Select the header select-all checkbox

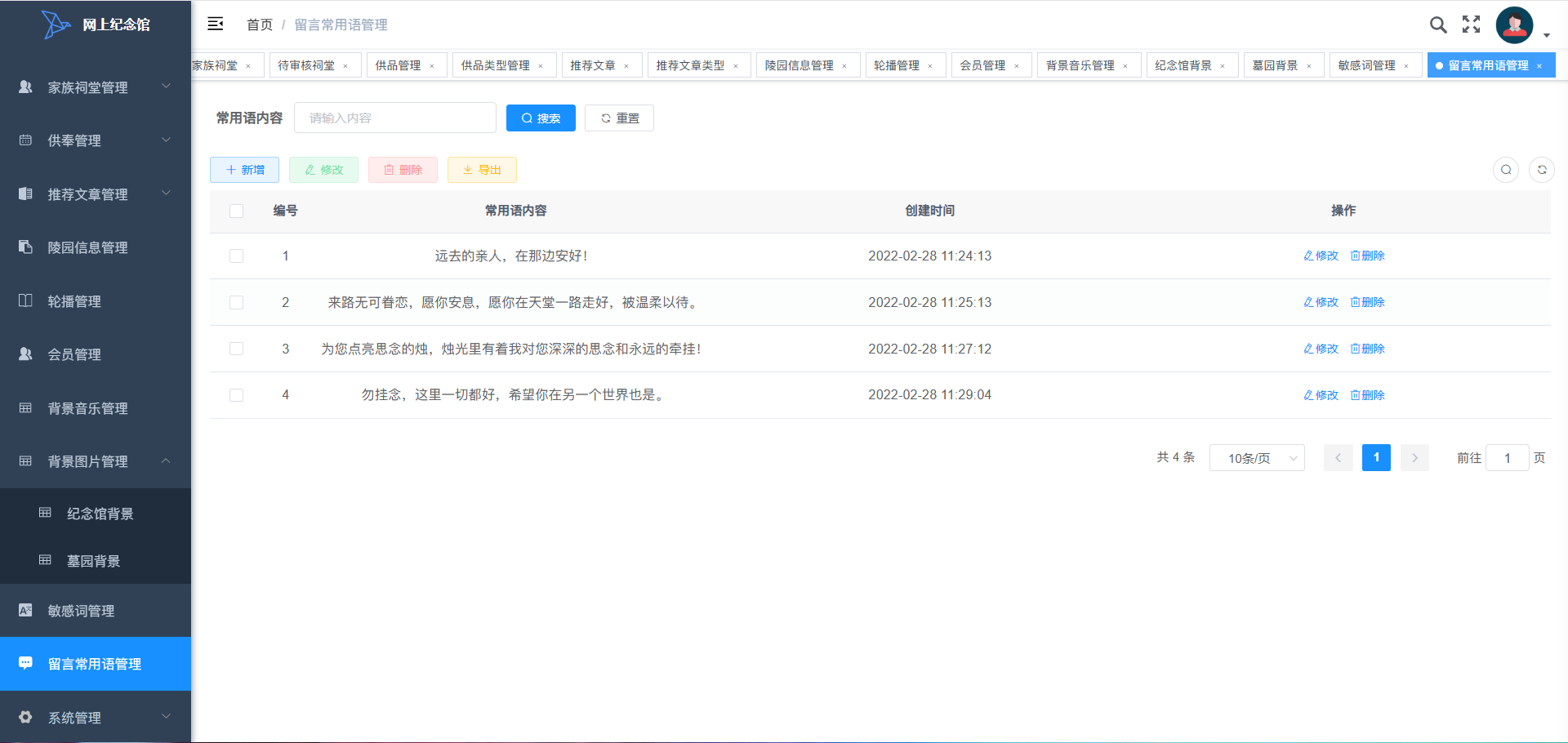(237, 211)
